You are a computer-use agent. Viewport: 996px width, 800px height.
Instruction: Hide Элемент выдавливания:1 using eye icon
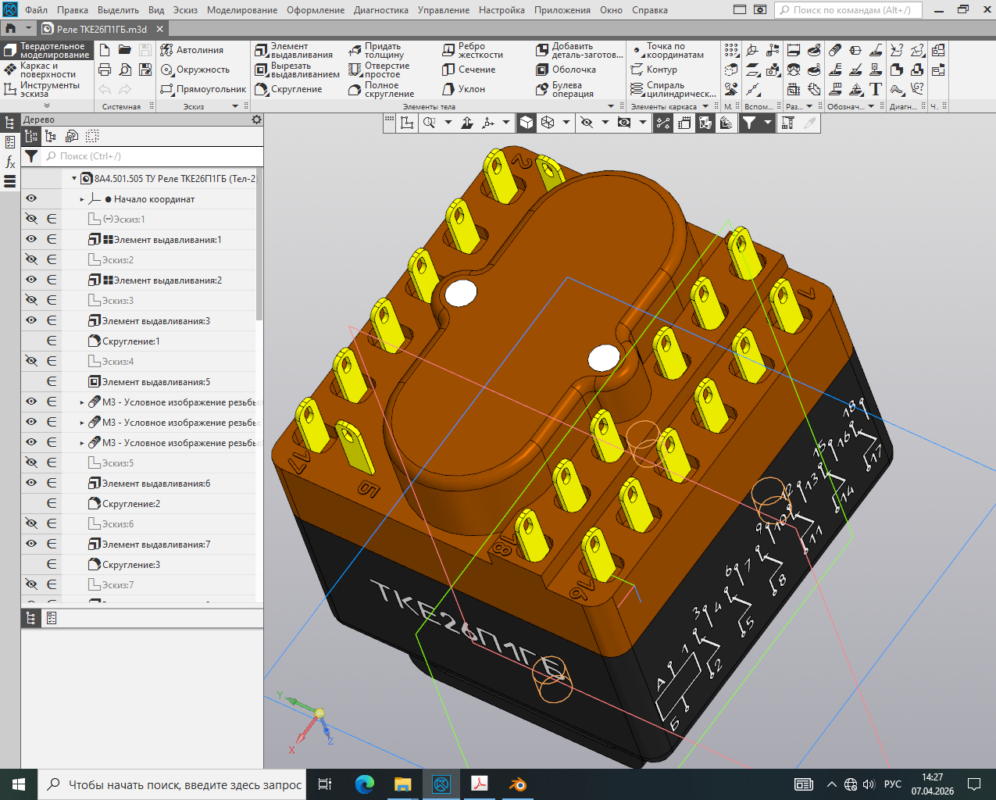click(x=31, y=240)
